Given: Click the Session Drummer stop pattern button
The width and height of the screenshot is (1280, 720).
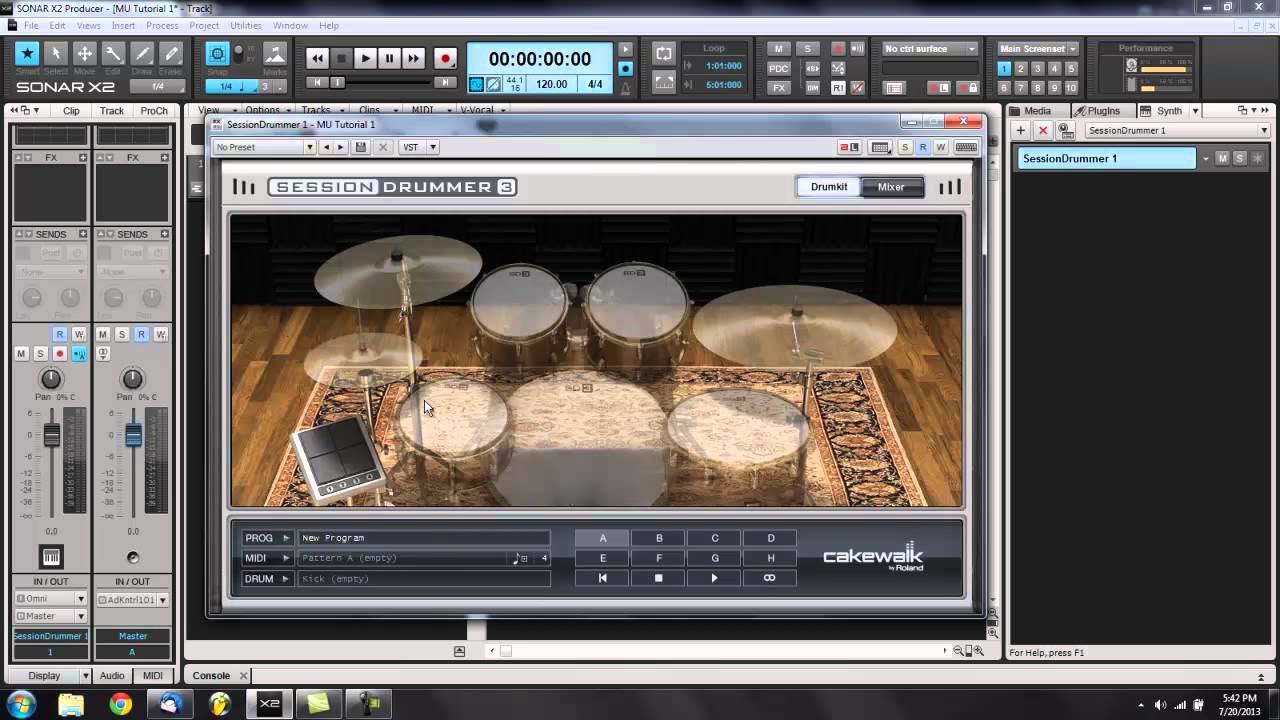Looking at the screenshot, I should pos(659,578).
